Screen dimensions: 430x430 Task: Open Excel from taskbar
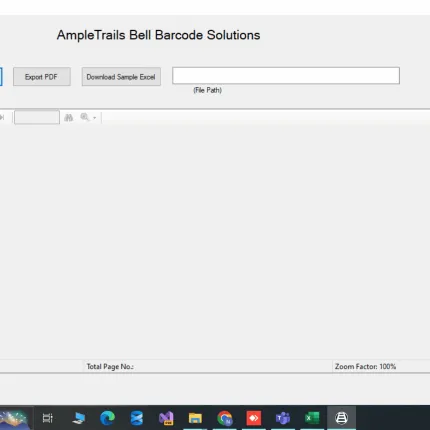point(312,418)
